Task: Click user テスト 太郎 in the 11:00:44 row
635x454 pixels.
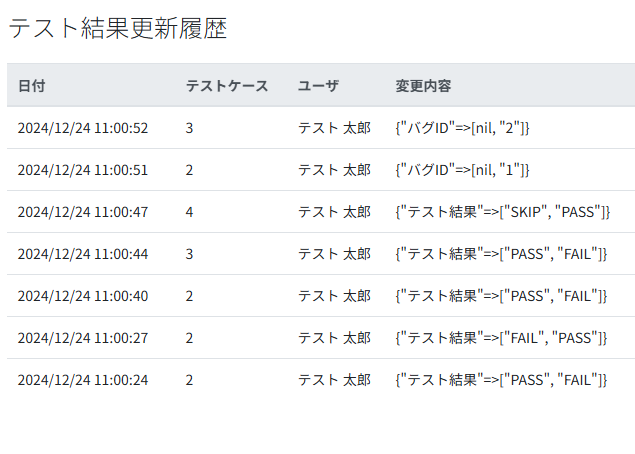Action: click(x=335, y=254)
